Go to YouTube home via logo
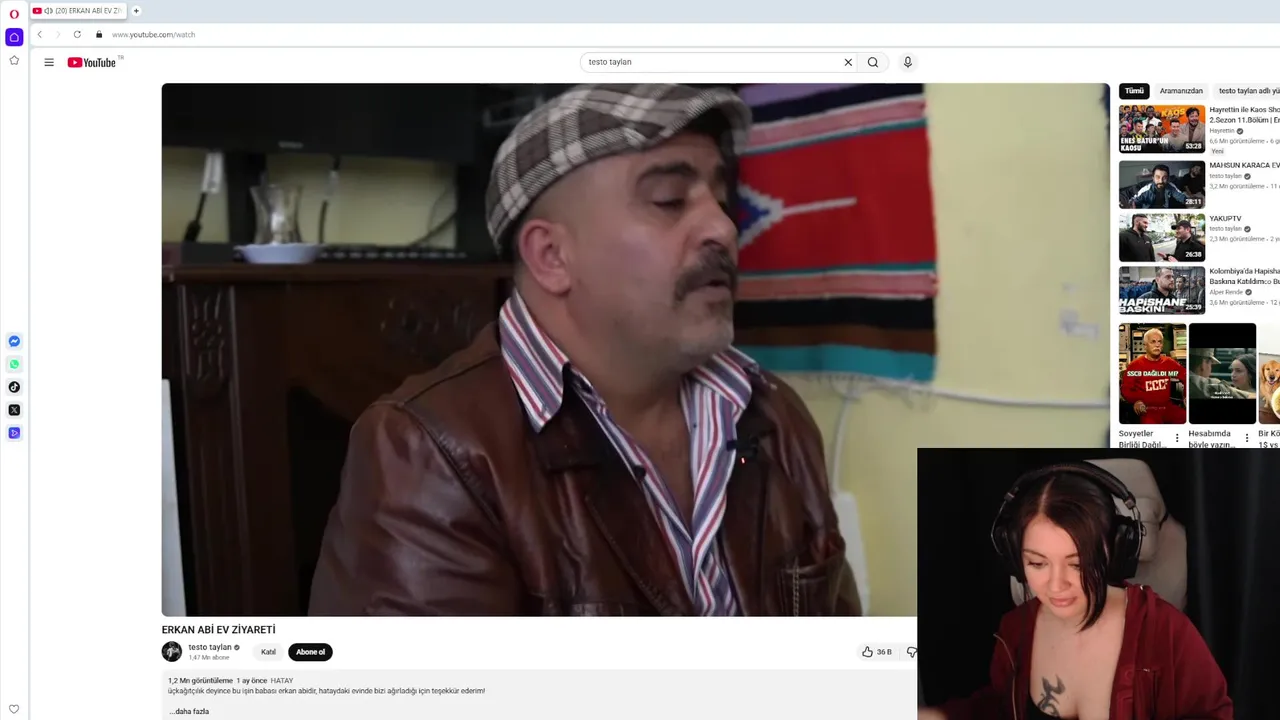The height and width of the screenshot is (720, 1280). pyautogui.click(x=92, y=62)
